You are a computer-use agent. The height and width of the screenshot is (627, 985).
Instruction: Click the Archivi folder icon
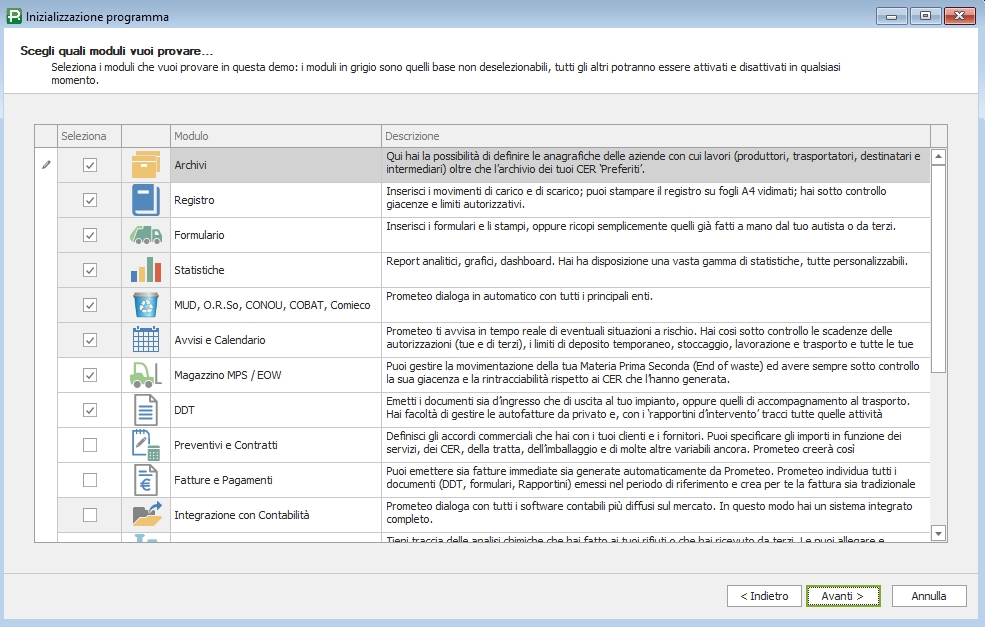[146, 165]
